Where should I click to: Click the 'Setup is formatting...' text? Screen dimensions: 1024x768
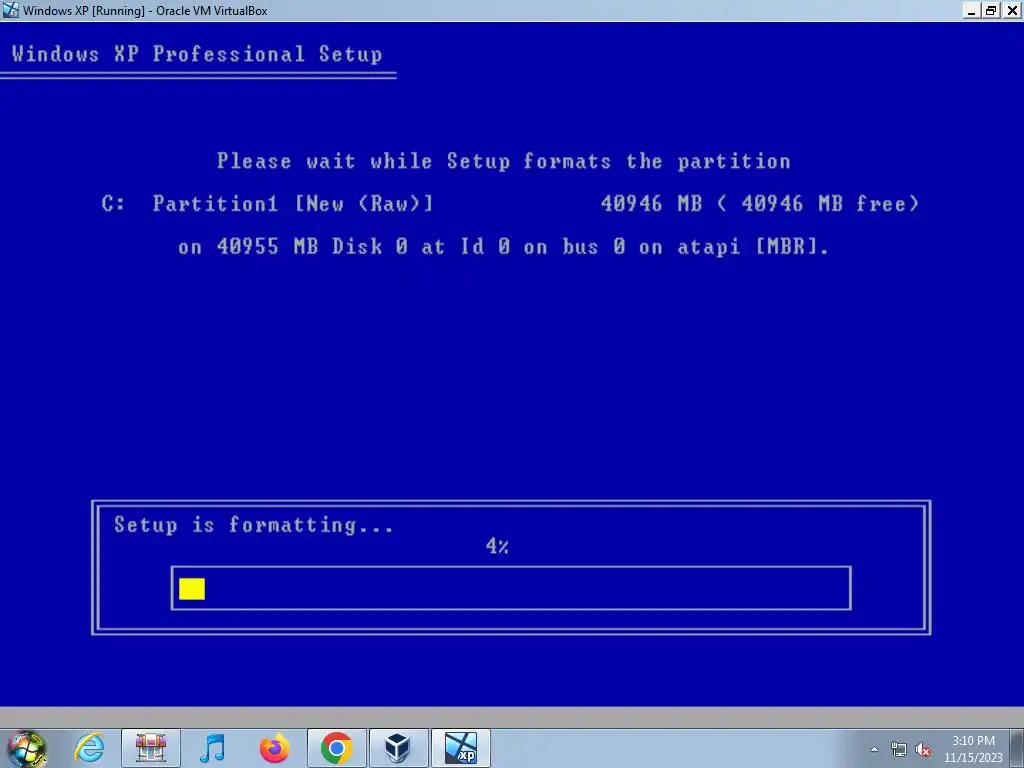[x=254, y=525]
